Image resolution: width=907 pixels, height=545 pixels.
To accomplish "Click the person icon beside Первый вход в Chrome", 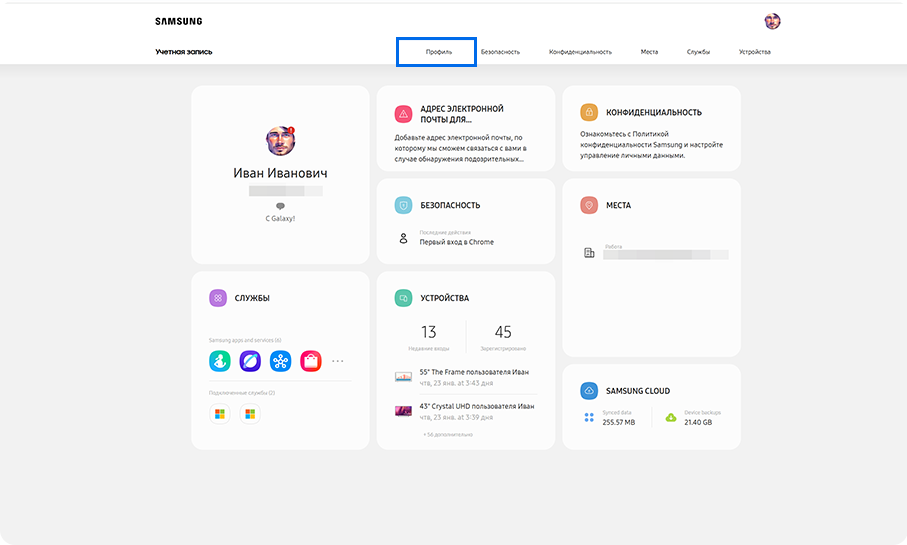I will (x=404, y=238).
